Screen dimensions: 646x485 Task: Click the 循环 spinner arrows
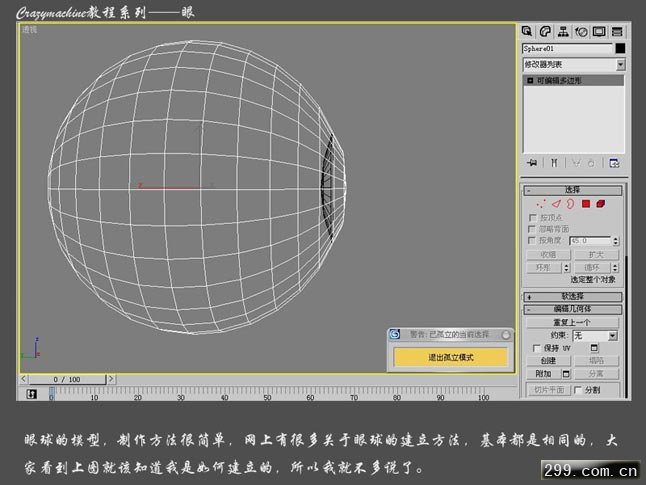click(615, 268)
